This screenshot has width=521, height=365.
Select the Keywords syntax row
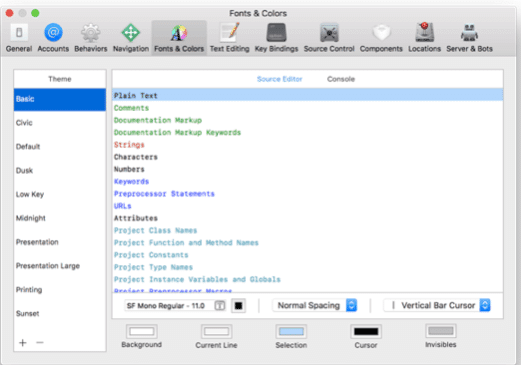[308, 181]
